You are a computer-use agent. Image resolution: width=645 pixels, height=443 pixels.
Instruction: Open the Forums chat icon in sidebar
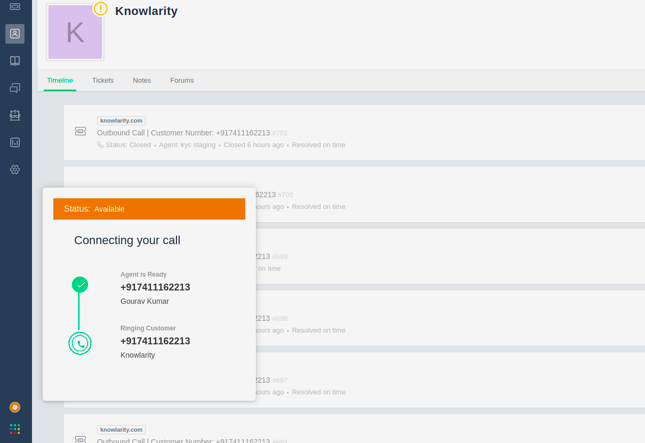pyautogui.click(x=15, y=88)
